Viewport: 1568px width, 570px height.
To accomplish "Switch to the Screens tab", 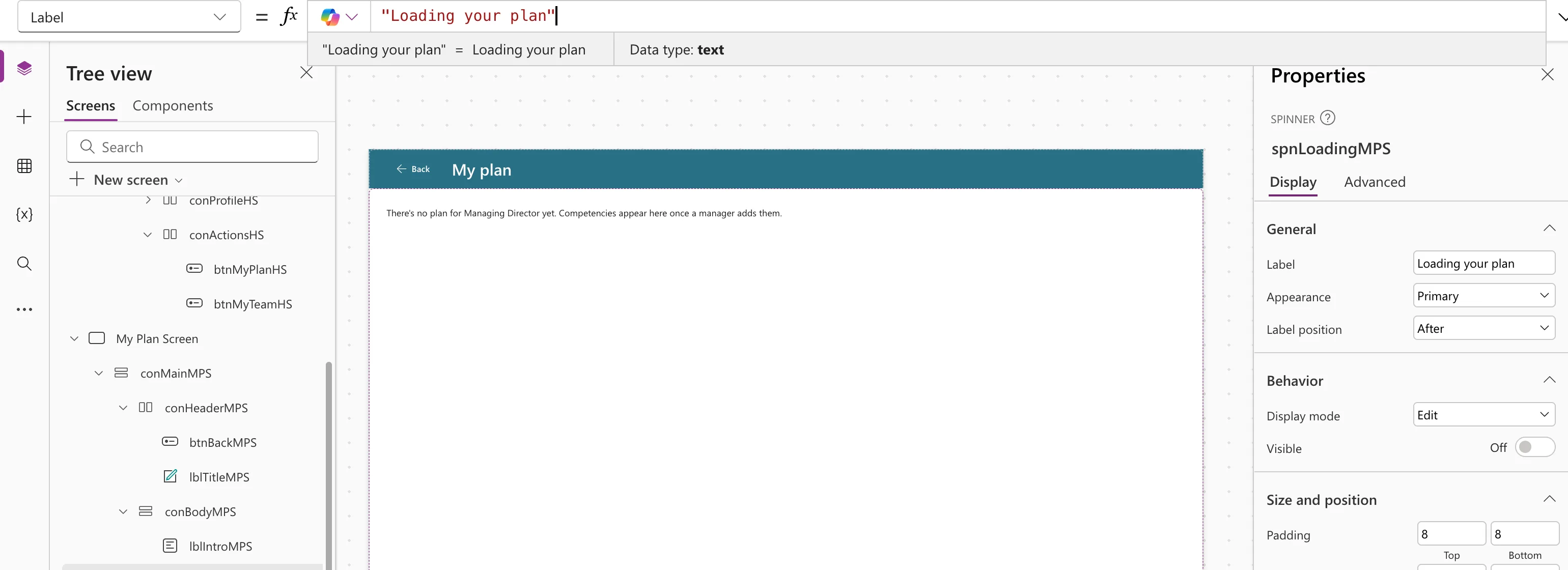I will click(x=91, y=106).
